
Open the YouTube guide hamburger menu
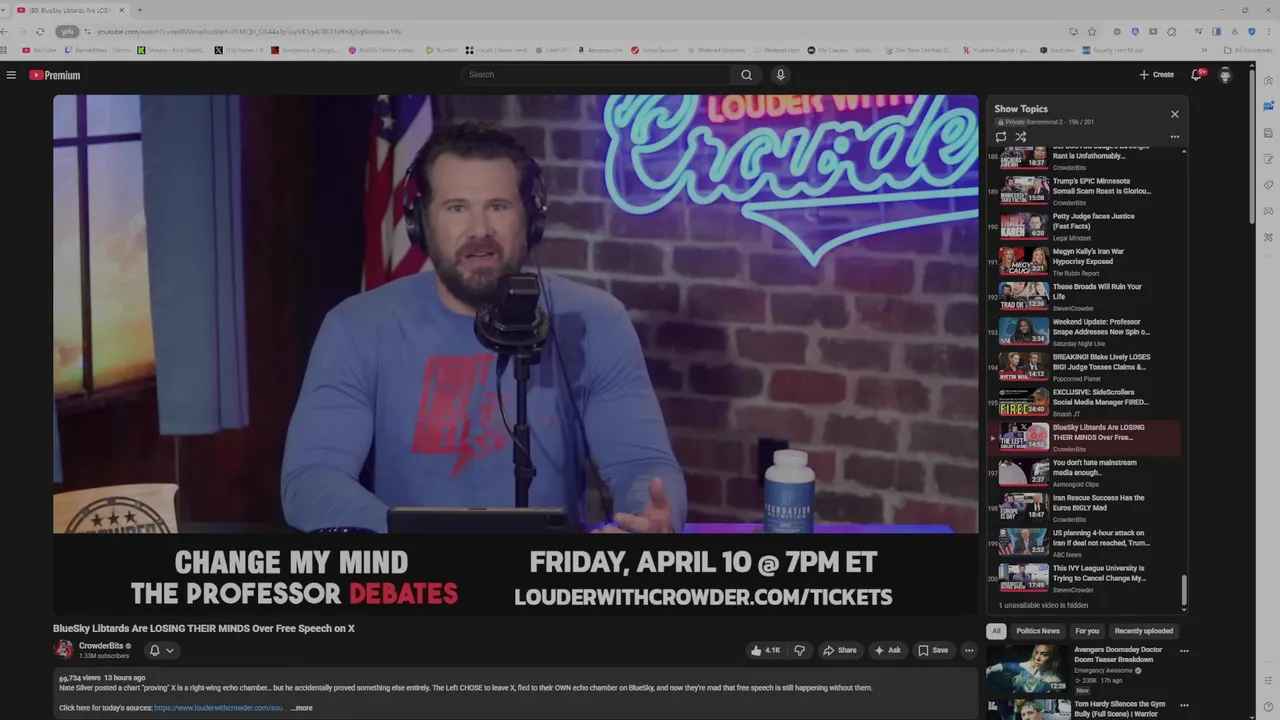[11, 75]
